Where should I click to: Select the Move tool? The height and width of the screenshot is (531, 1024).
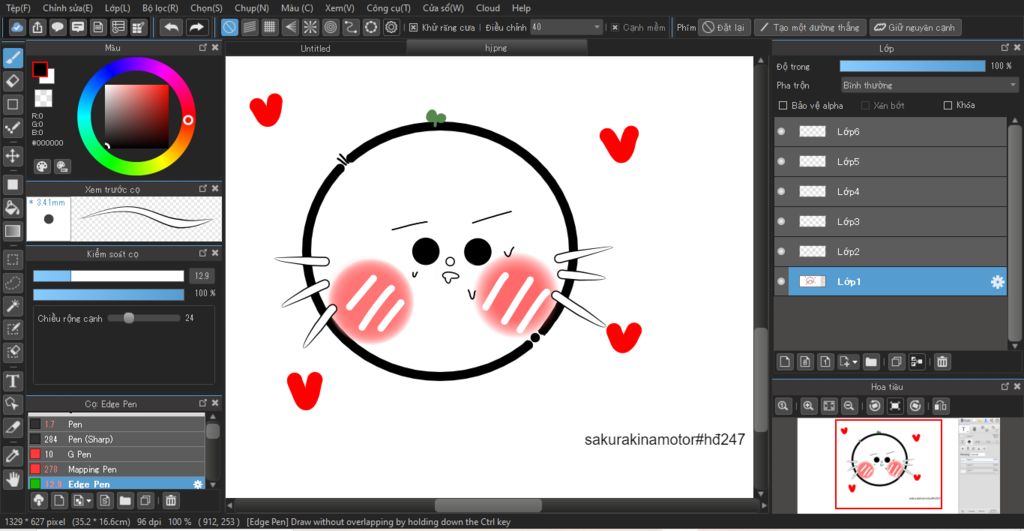coord(12,155)
